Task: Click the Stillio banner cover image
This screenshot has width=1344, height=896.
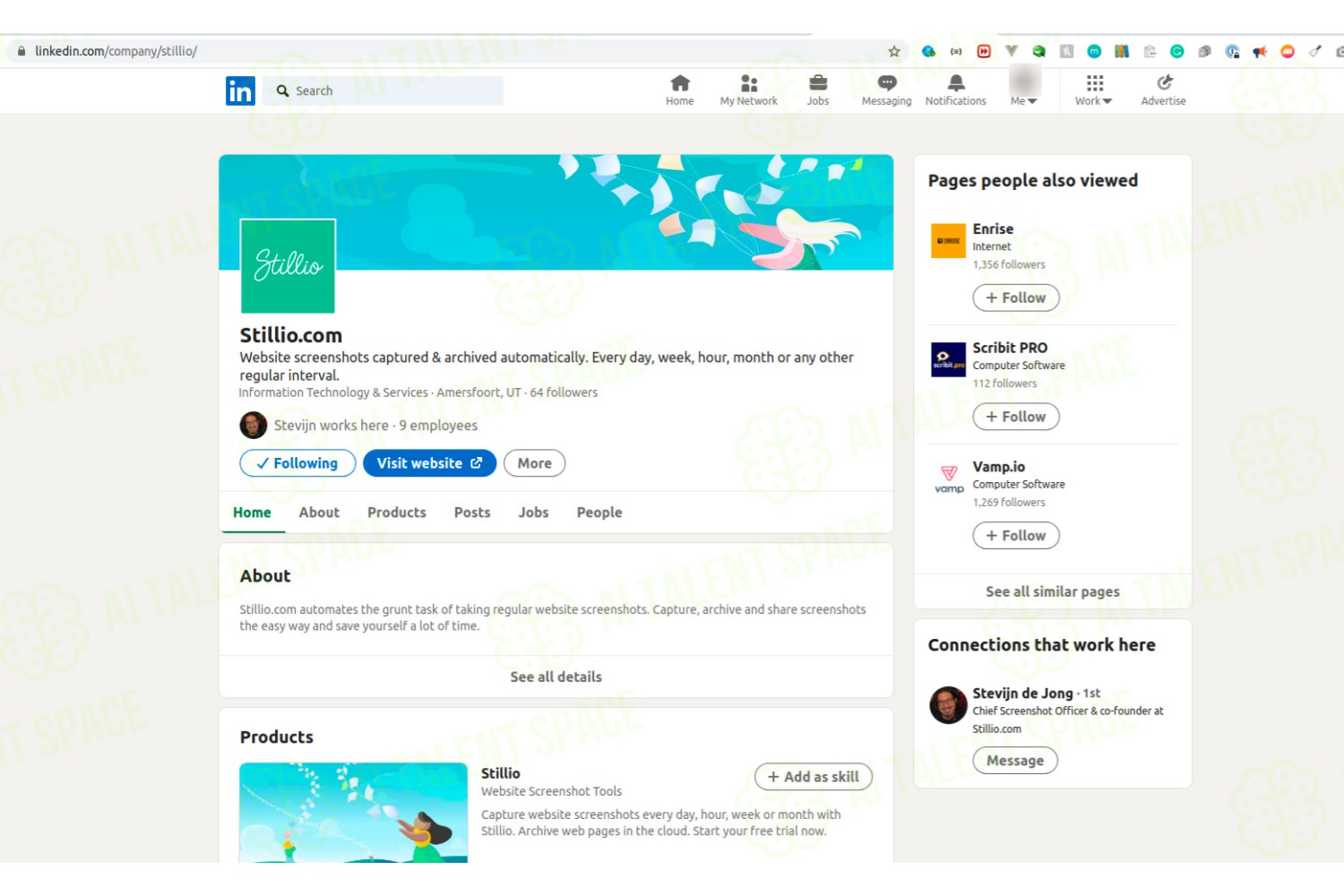Action: click(x=556, y=212)
